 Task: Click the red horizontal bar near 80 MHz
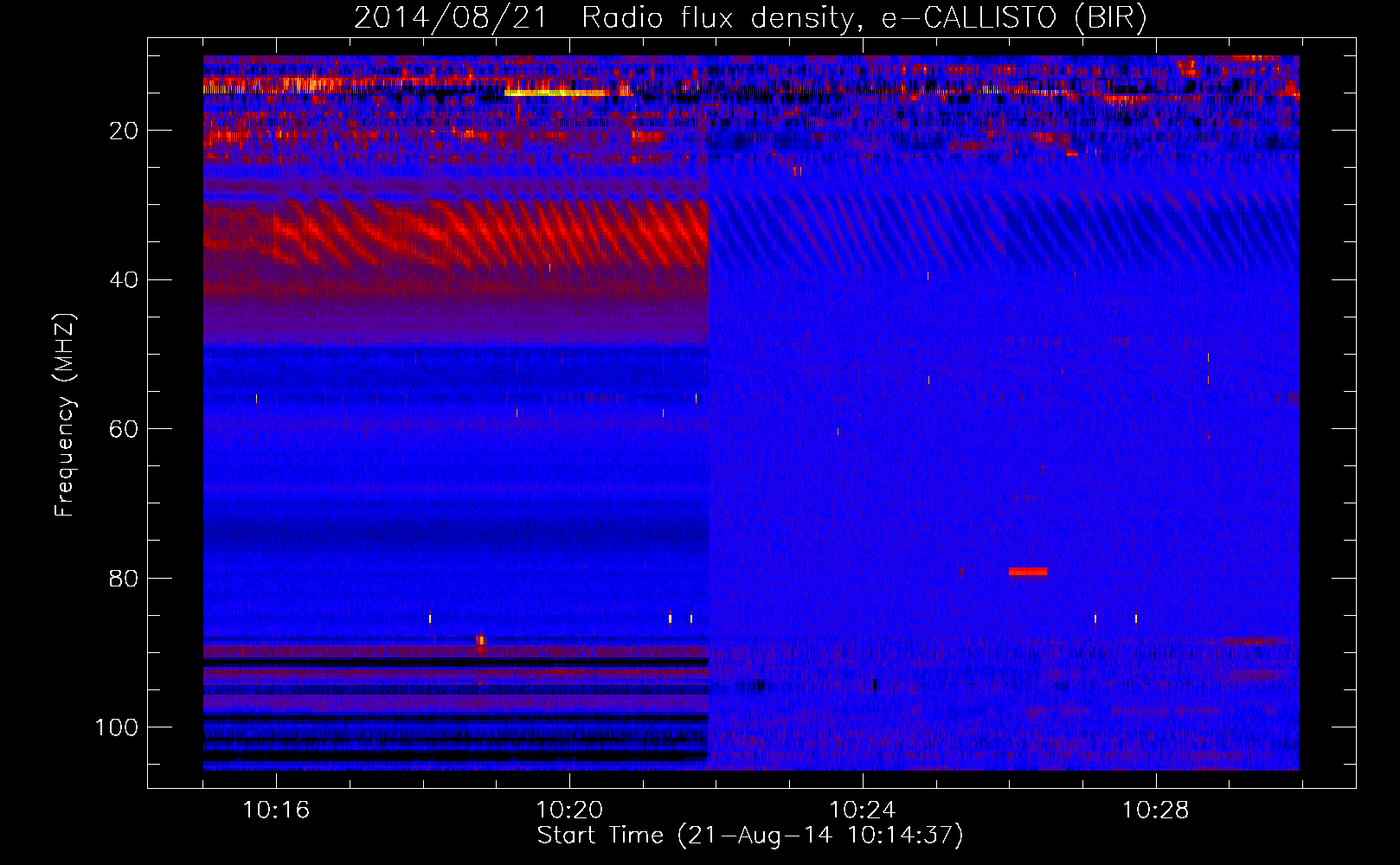1028,571
